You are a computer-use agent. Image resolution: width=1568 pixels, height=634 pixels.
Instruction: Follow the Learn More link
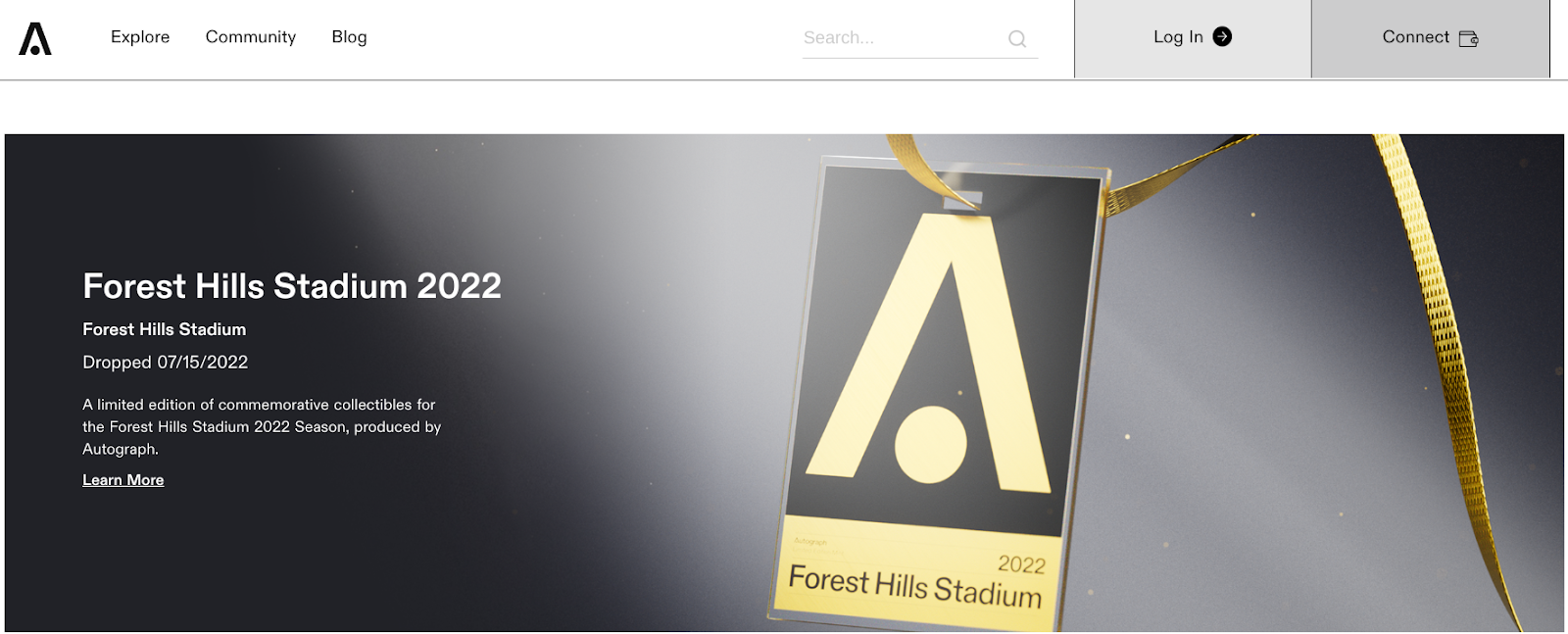click(123, 480)
